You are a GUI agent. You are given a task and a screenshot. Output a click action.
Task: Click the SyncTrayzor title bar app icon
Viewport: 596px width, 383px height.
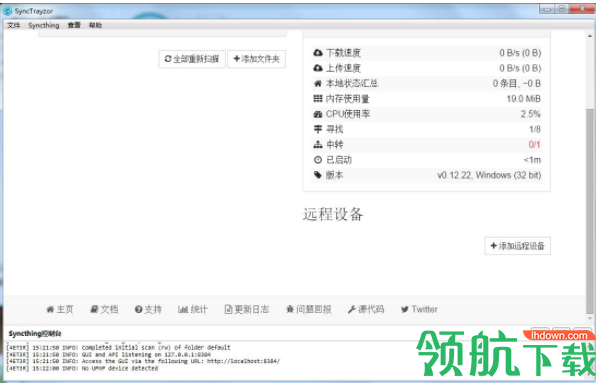coord(8,11)
